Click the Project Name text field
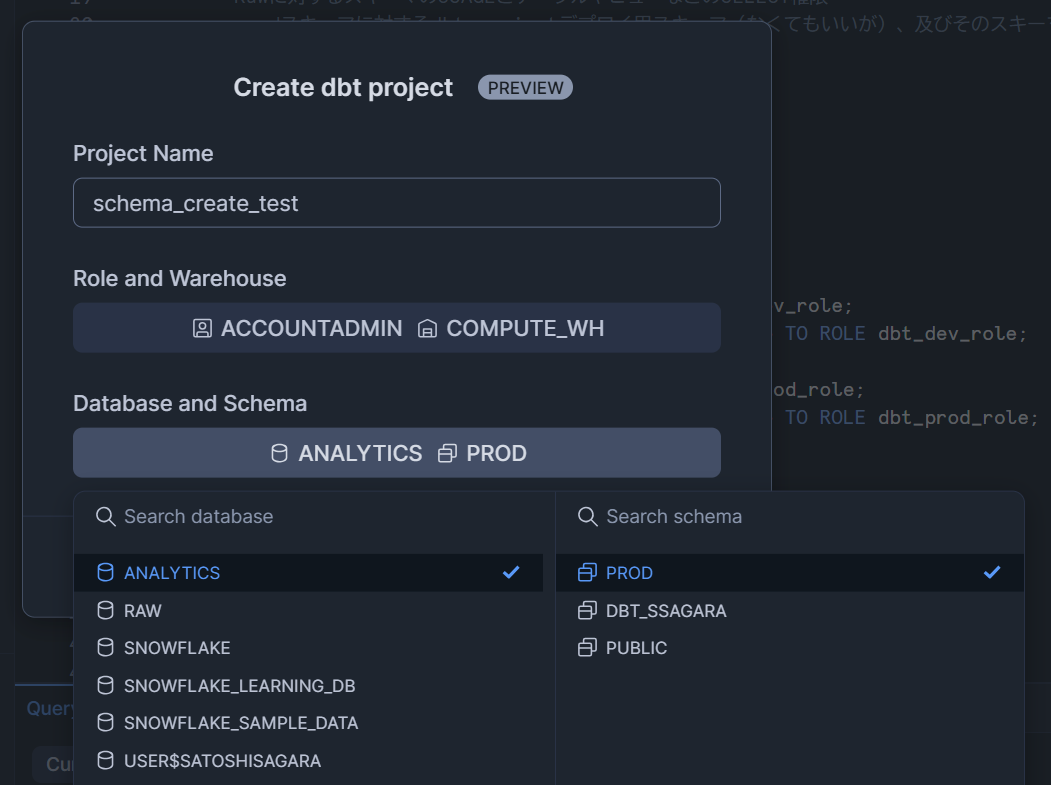The height and width of the screenshot is (785, 1051). [x=397, y=203]
